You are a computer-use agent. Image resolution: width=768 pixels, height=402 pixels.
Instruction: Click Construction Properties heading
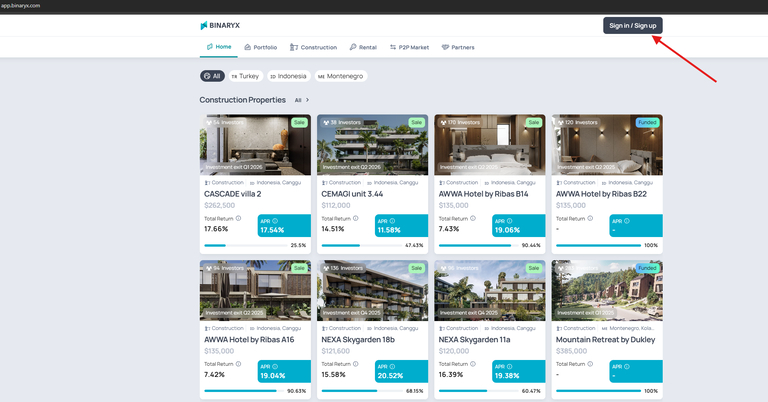click(242, 100)
